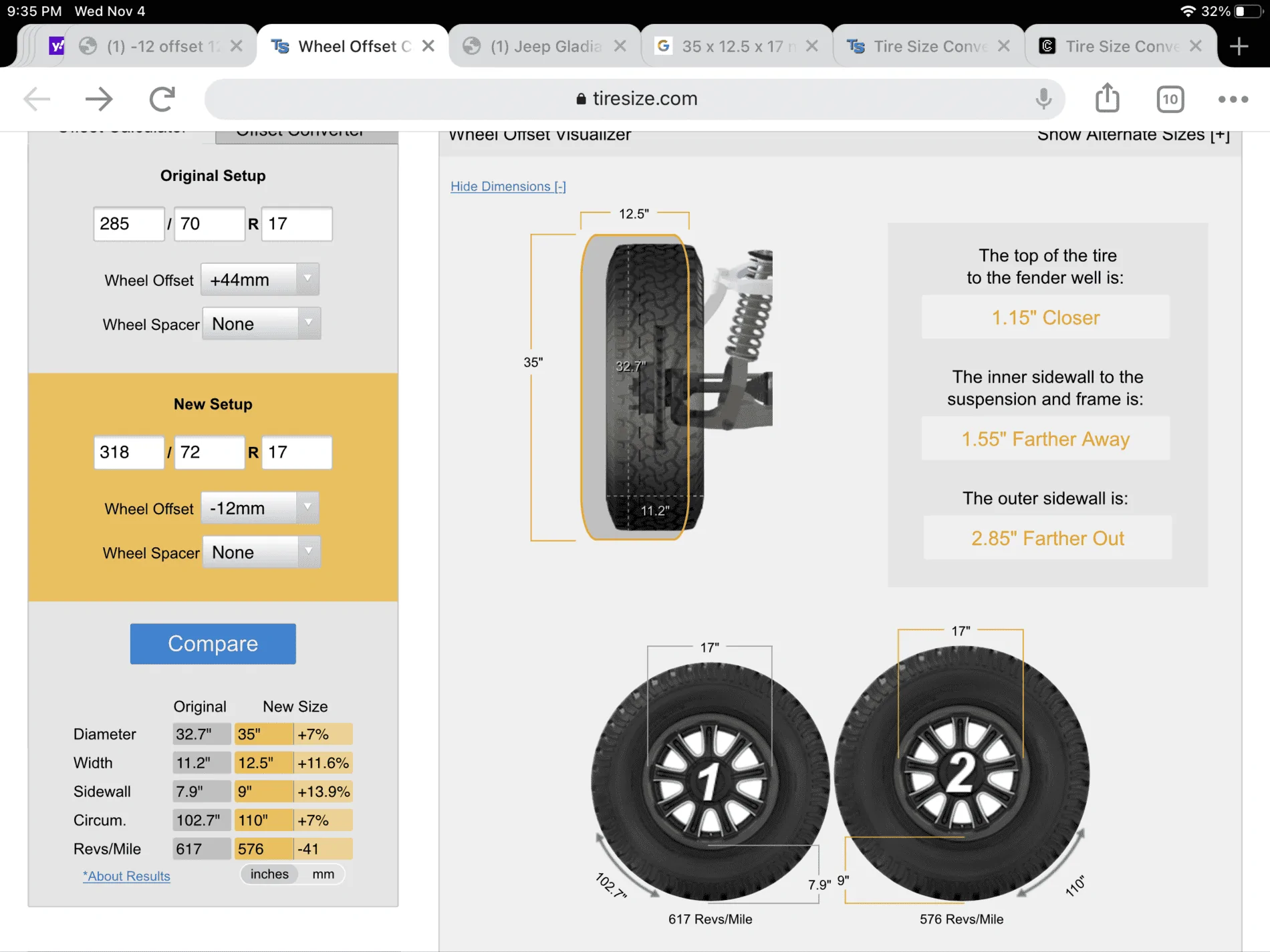The image size is (1270, 952).
Task: Close the last Tire Size Converter tab
Action: 1196,46
